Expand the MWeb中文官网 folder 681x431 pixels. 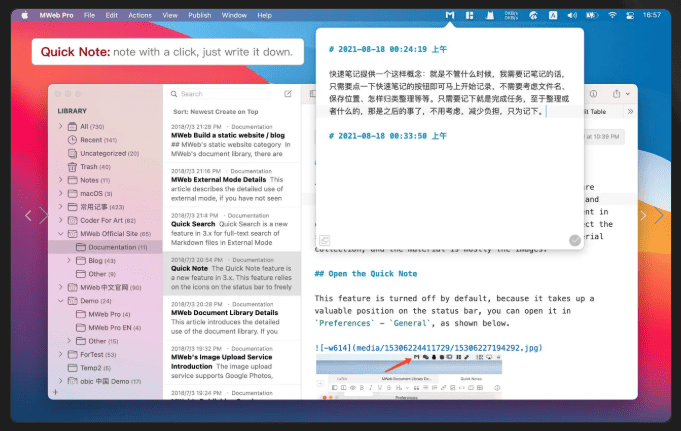click(61, 287)
